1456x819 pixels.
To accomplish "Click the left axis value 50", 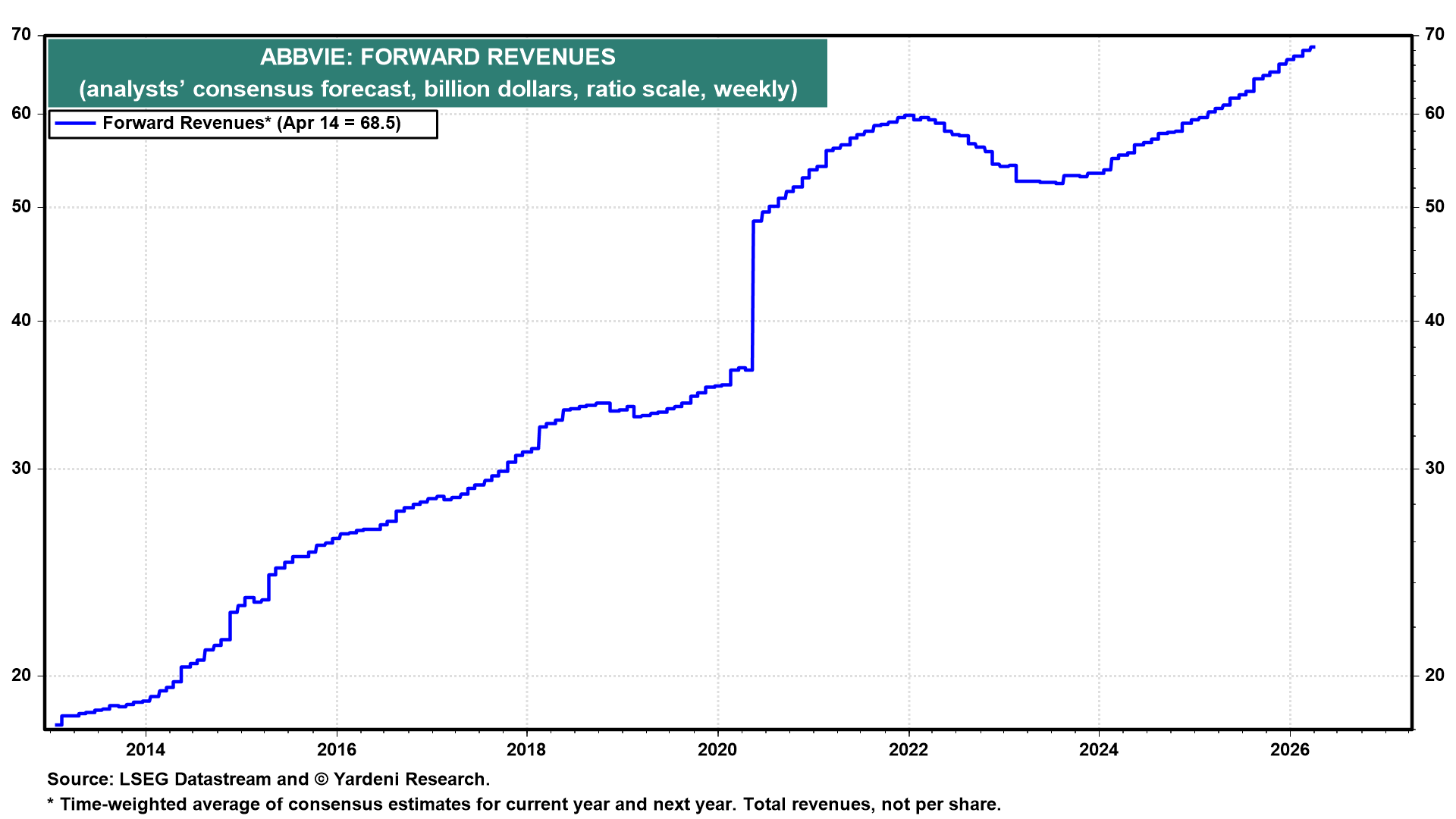I will 22,207.
